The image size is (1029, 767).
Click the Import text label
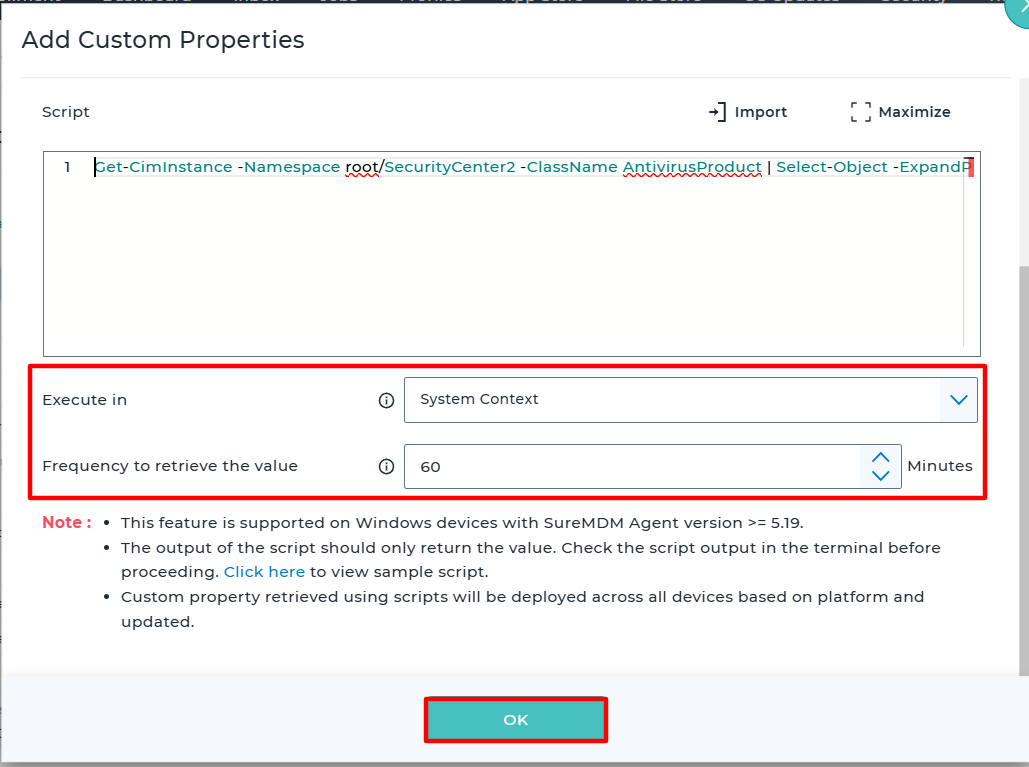(x=760, y=112)
